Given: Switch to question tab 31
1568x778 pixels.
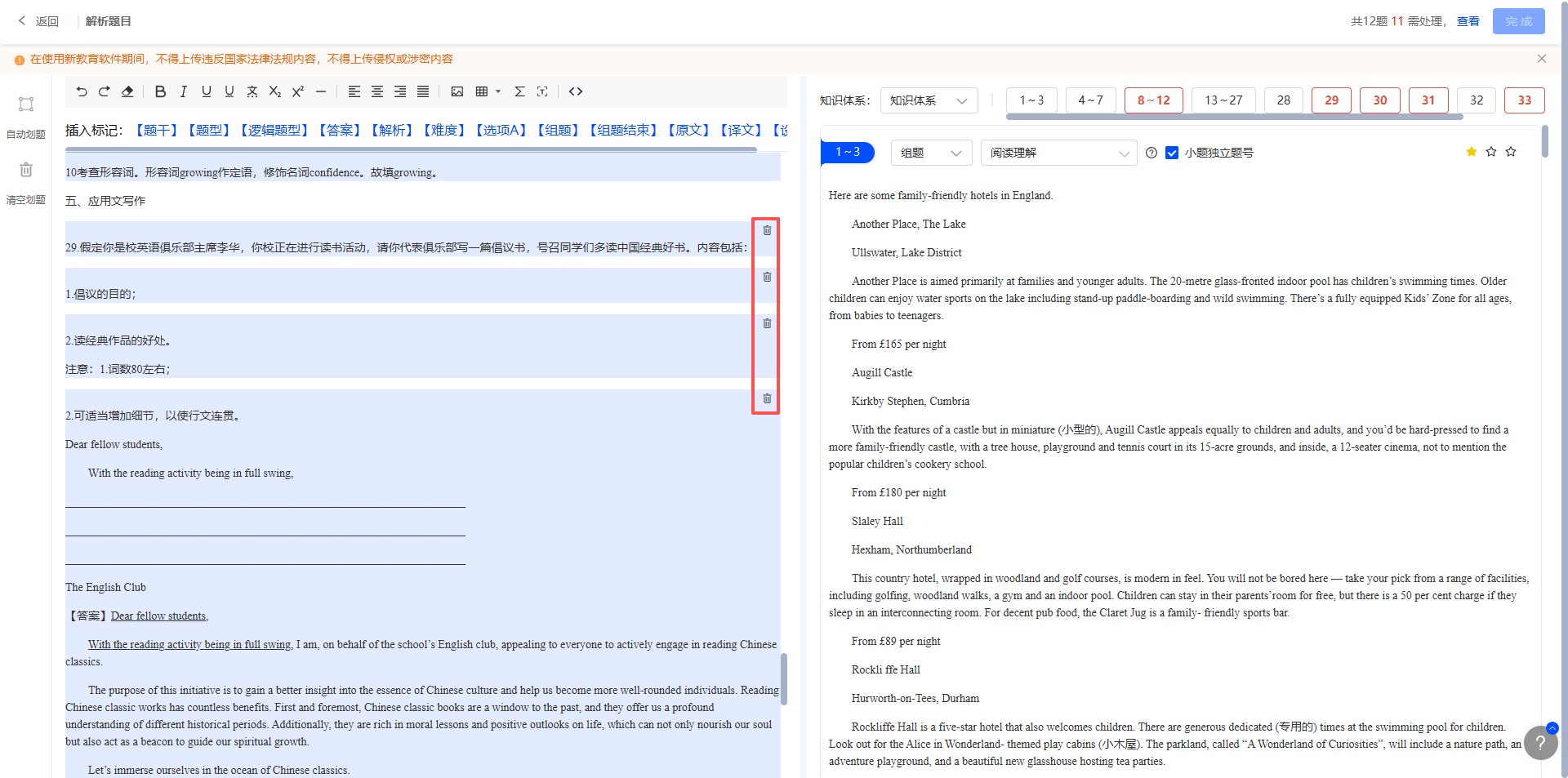Looking at the screenshot, I should point(1428,100).
